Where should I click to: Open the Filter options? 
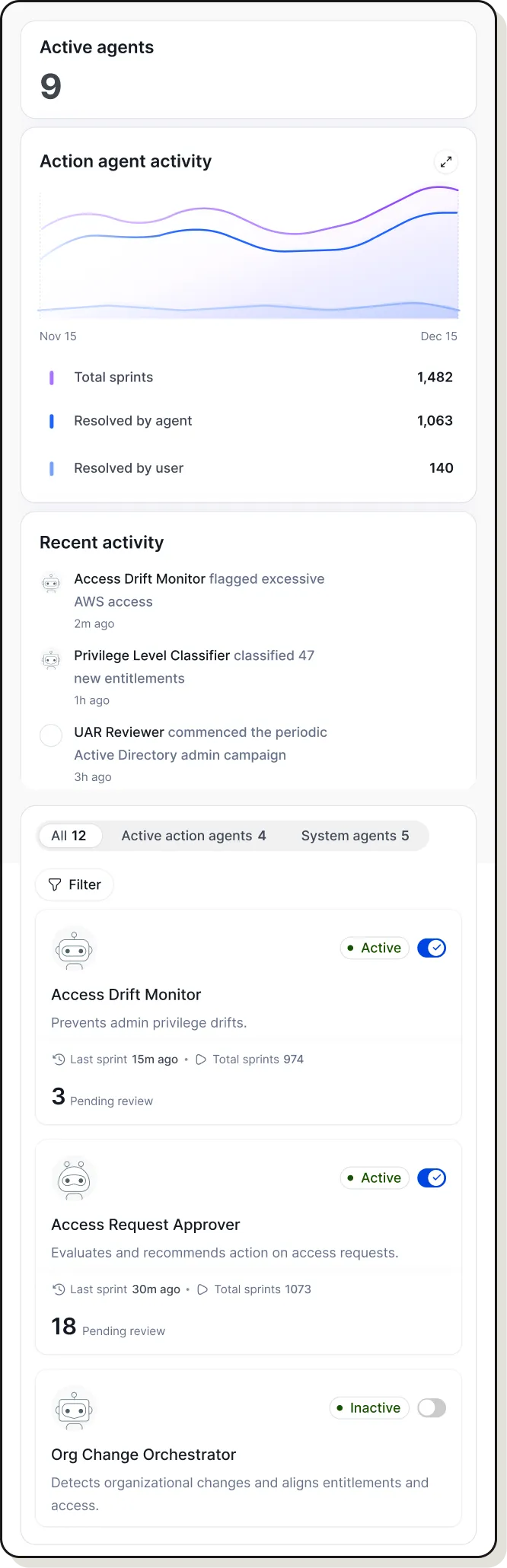[x=74, y=884]
